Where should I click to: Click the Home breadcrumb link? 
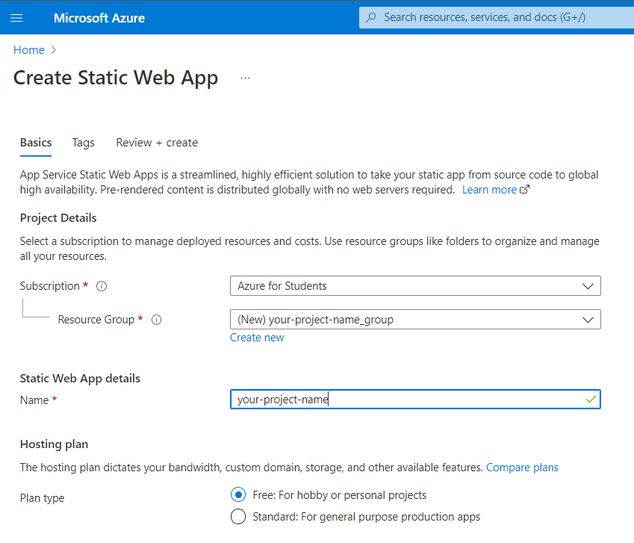tap(29, 50)
